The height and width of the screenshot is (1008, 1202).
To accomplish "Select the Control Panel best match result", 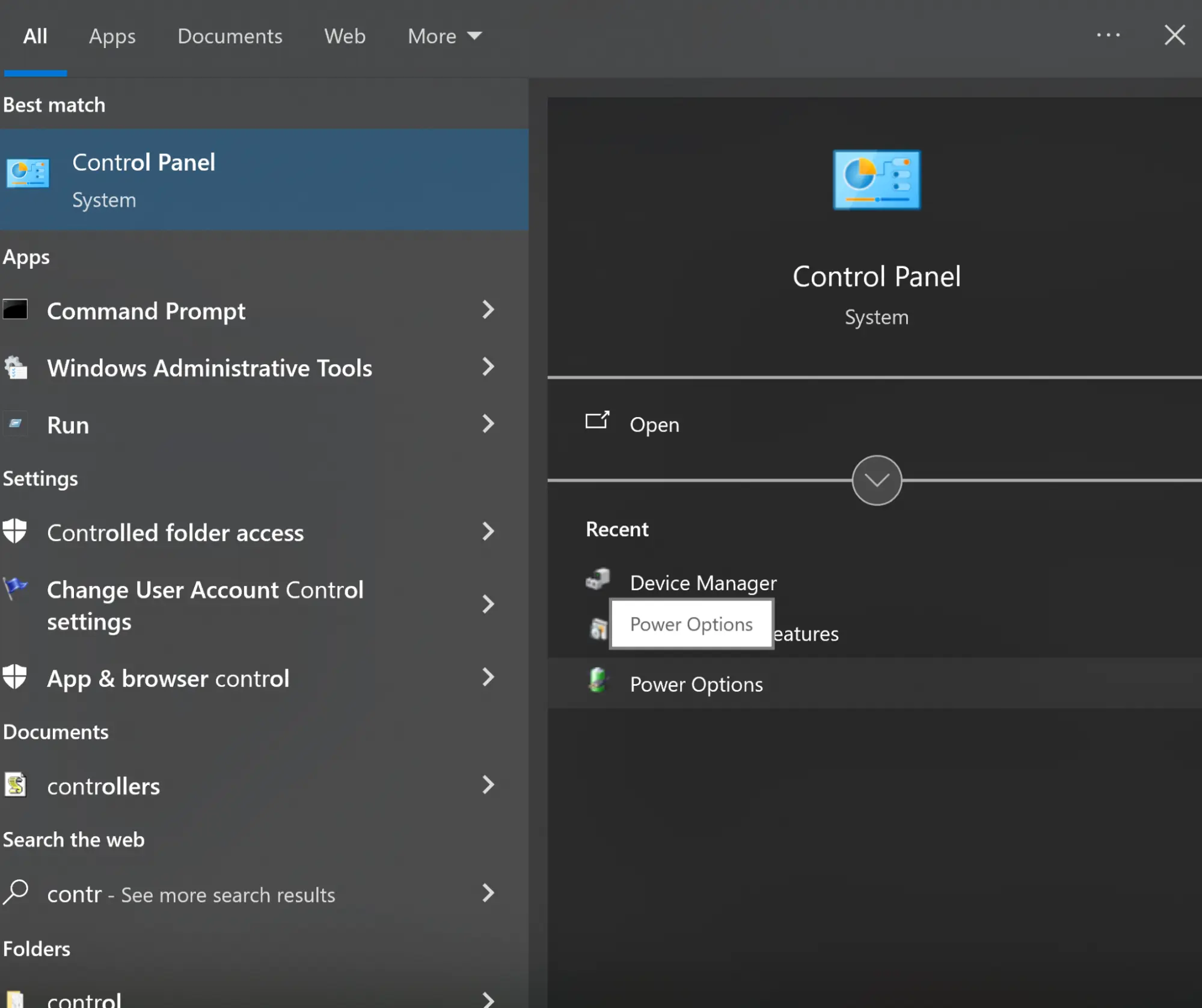I will coord(264,179).
